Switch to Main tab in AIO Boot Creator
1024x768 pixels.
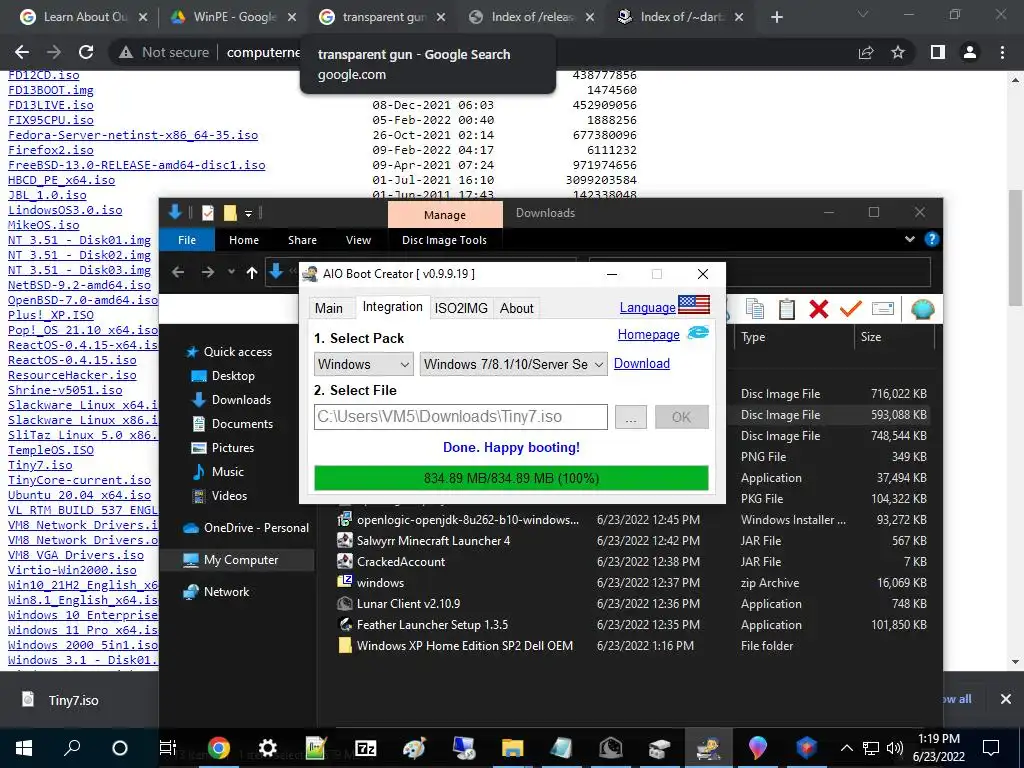(x=328, y=308)
